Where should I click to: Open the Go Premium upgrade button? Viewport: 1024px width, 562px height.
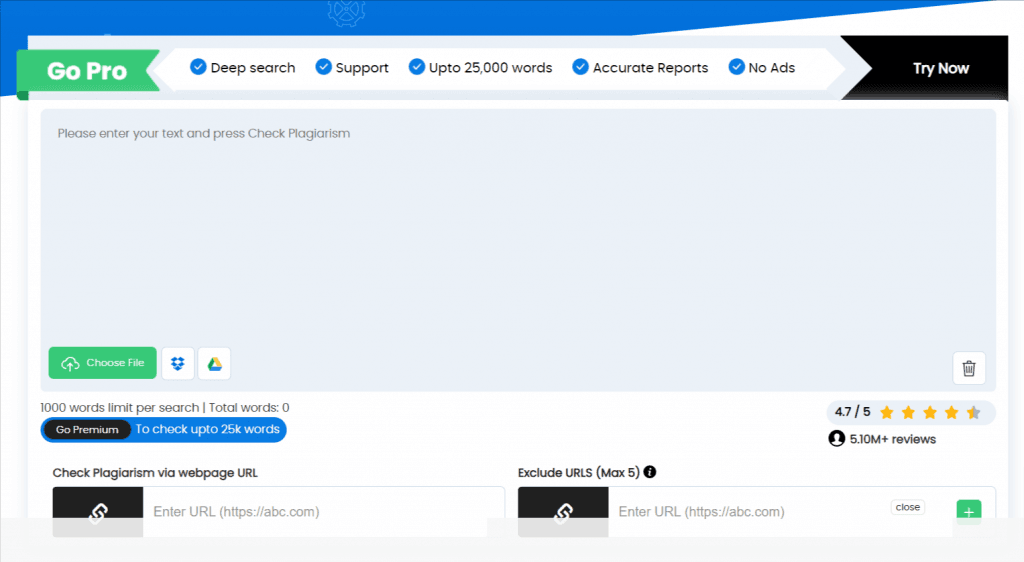point(87,430)
